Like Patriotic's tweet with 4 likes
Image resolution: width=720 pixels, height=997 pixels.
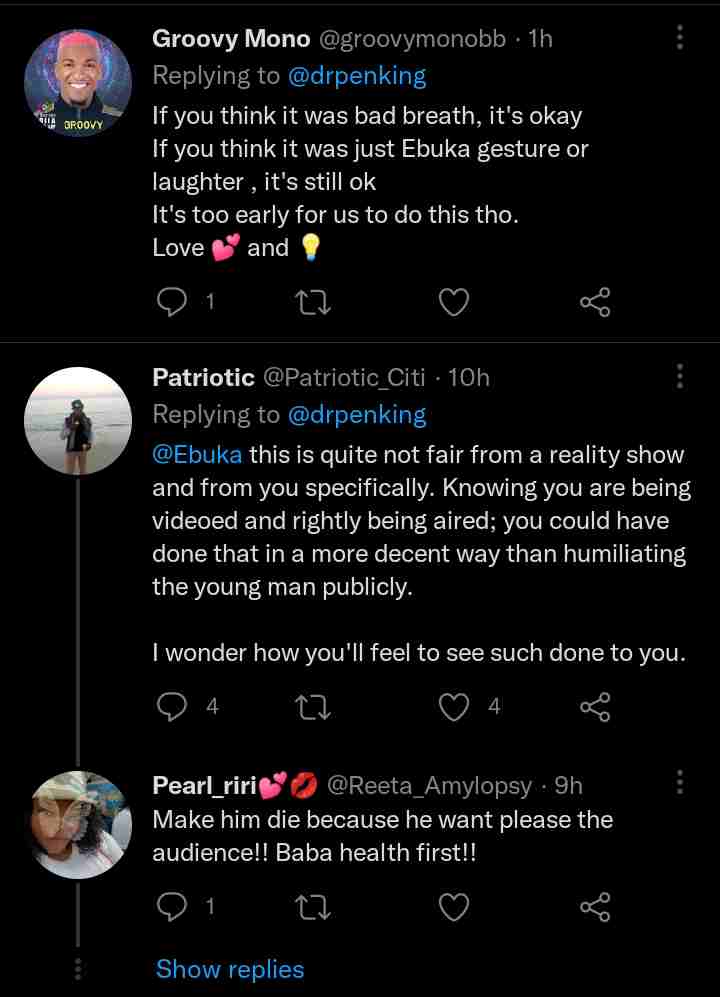[455, 707]
